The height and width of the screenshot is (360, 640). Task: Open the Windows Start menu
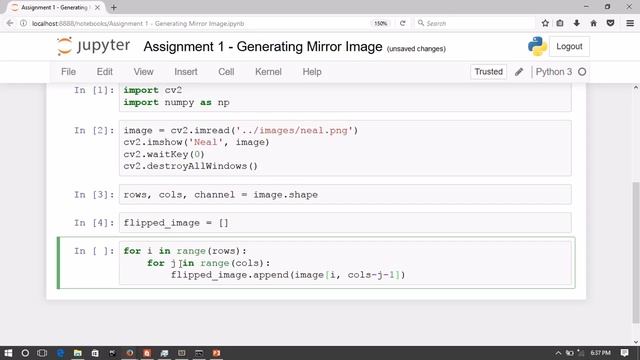8,353
